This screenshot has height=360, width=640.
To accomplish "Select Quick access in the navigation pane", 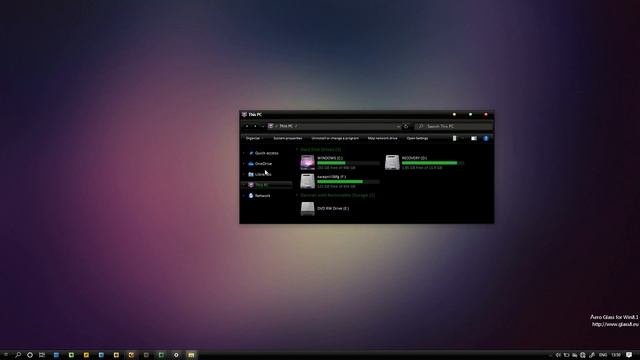I will coord(266,153).
